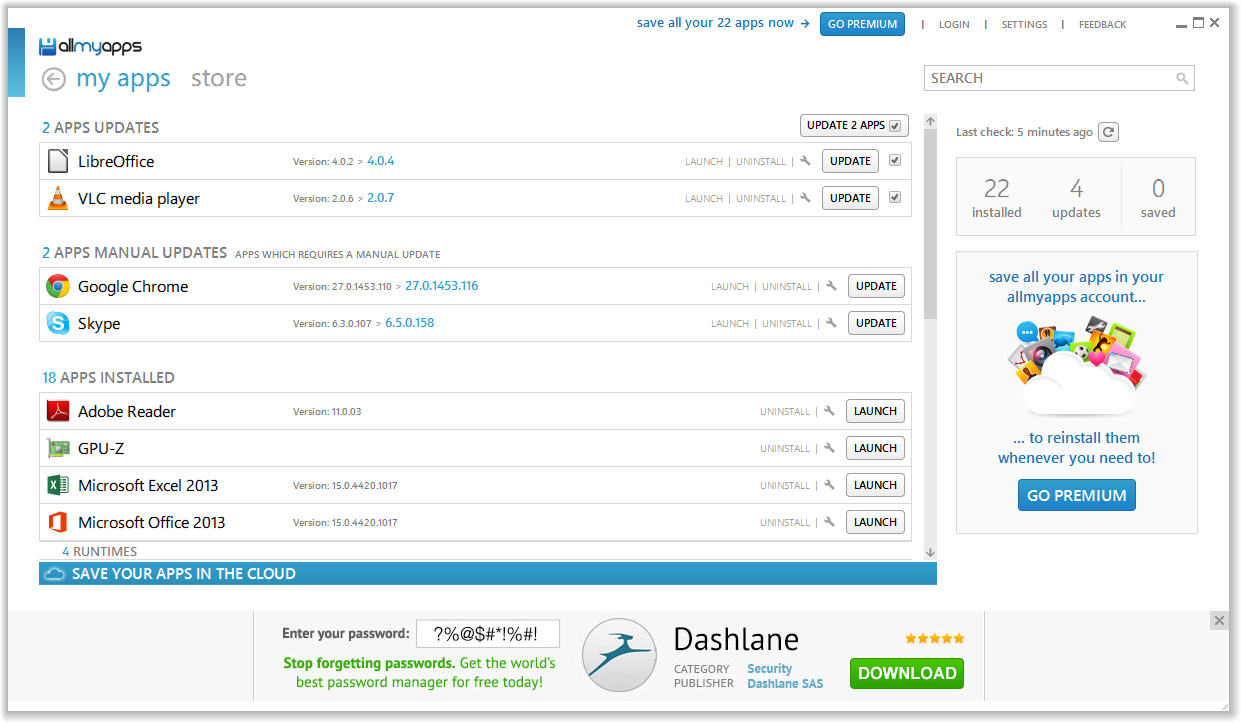The height and width of the screenshot is (723, 1241).
Task: Open wrench settings for LibreOffice
Action: pos(805,161)
